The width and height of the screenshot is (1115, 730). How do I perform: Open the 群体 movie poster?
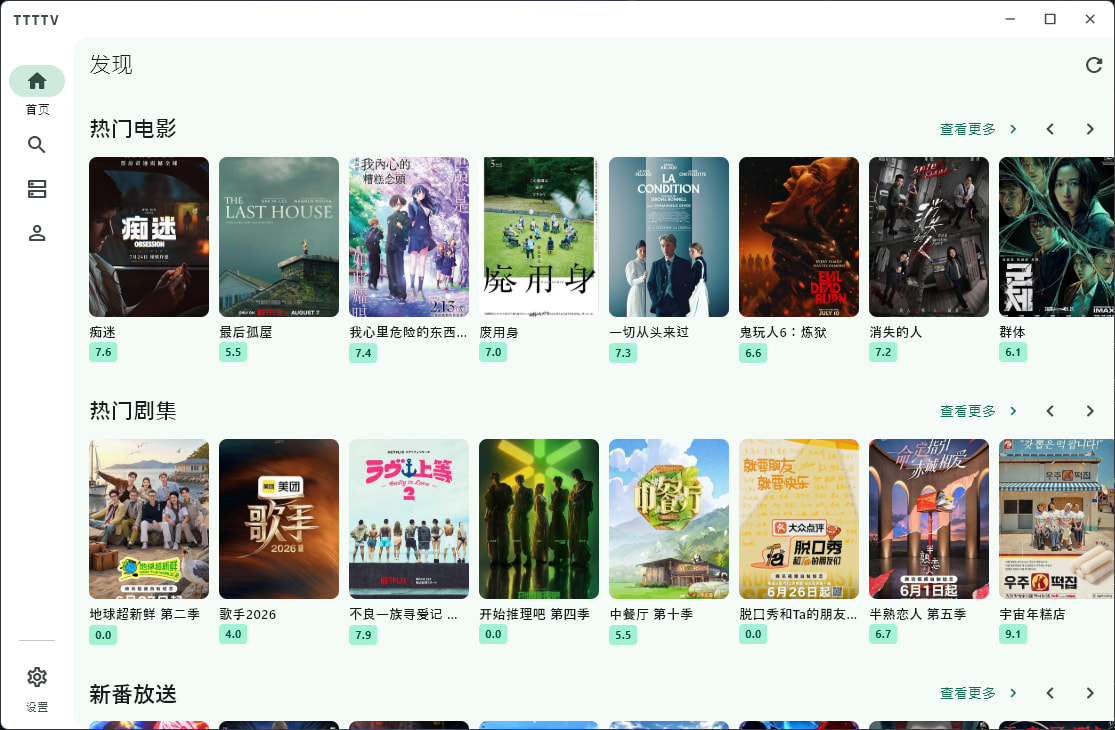(x=1057, y=237)
